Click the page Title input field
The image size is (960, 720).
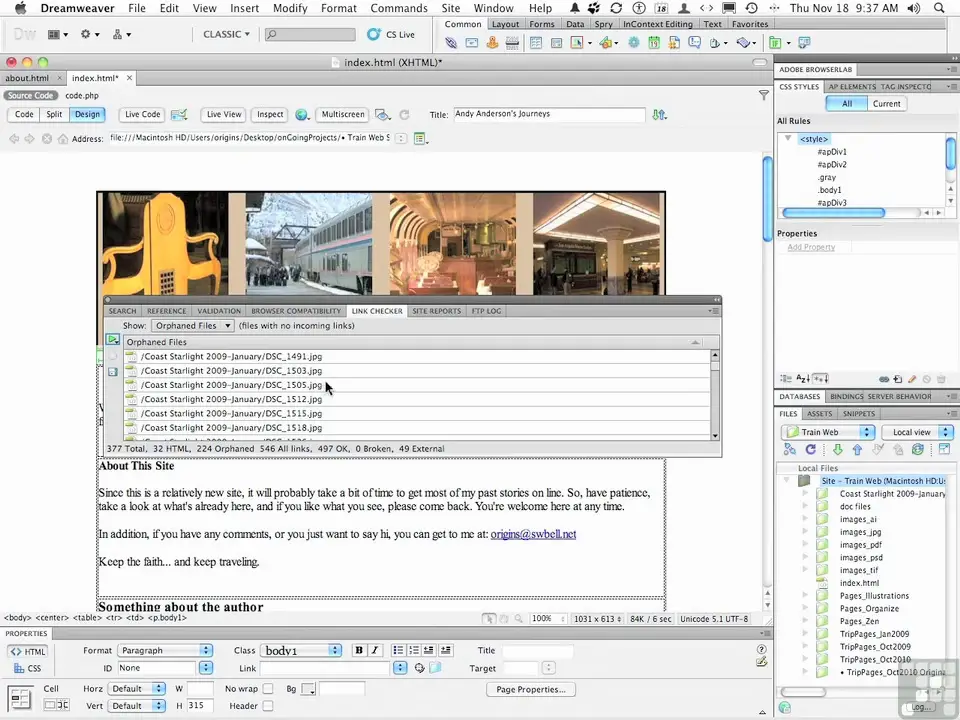(x=548, y=115)
